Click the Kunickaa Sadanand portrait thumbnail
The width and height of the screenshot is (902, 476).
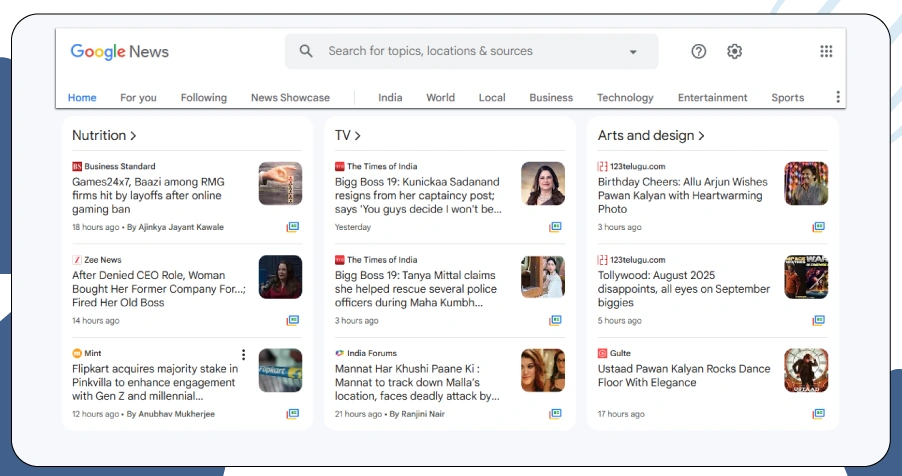coord(543,184)
